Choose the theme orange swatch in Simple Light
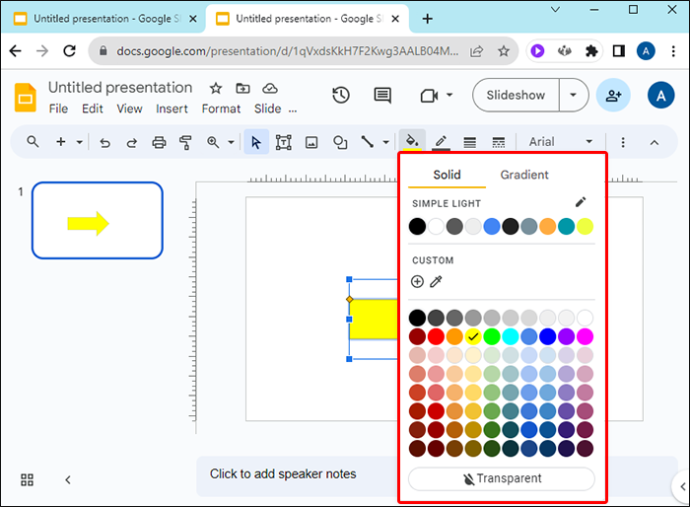The width and height of the screenshot is (690, 507). tap(547, 226)
